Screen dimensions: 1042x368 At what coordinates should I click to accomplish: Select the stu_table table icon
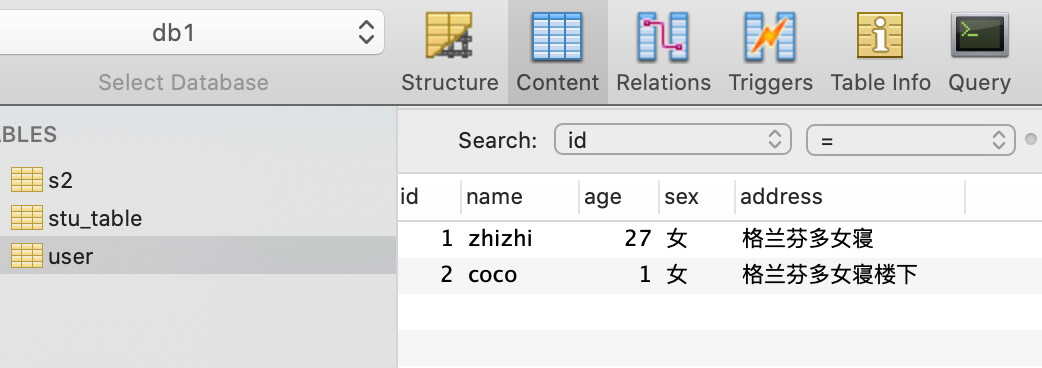(x=27, y=217)
